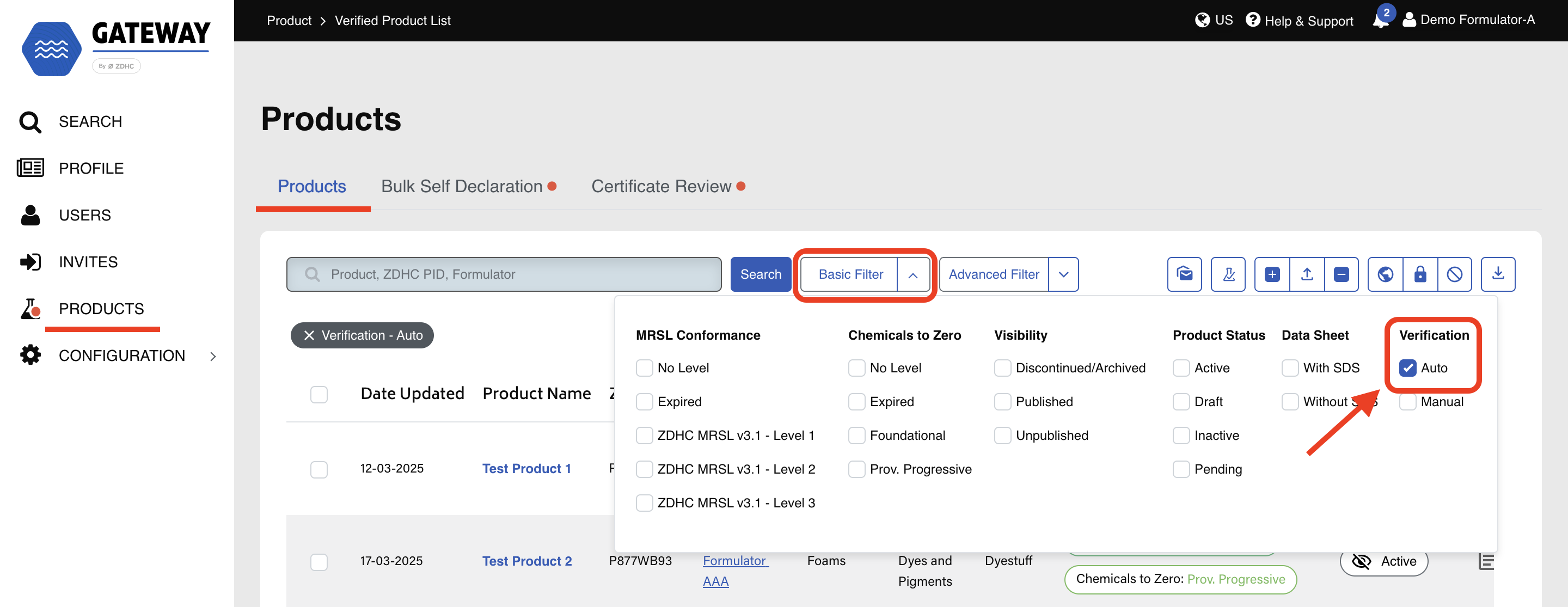Image resolution: width=1568 pixels, height=607 pixels.
Task: Click the Basic Filter button
Action: click(850, 274)
